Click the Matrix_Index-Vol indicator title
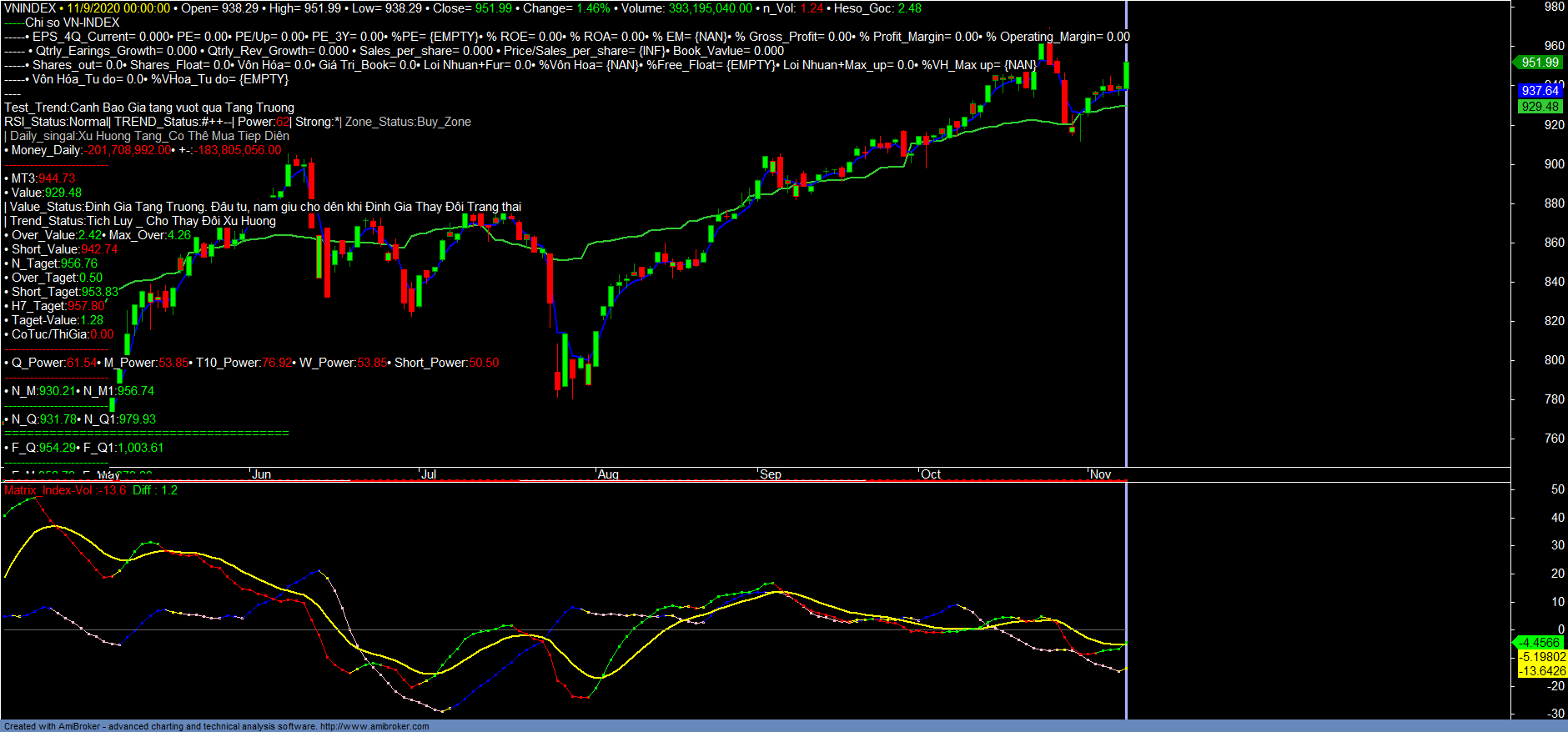This screenshot has height=732, width=1568. click(48, 490)
